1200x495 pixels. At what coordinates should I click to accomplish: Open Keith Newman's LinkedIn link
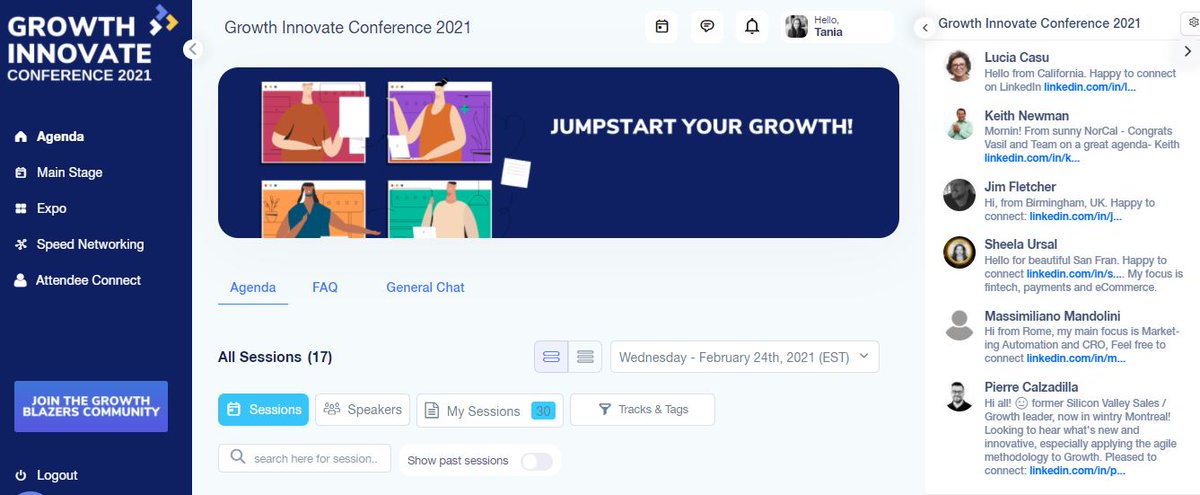1032,158
